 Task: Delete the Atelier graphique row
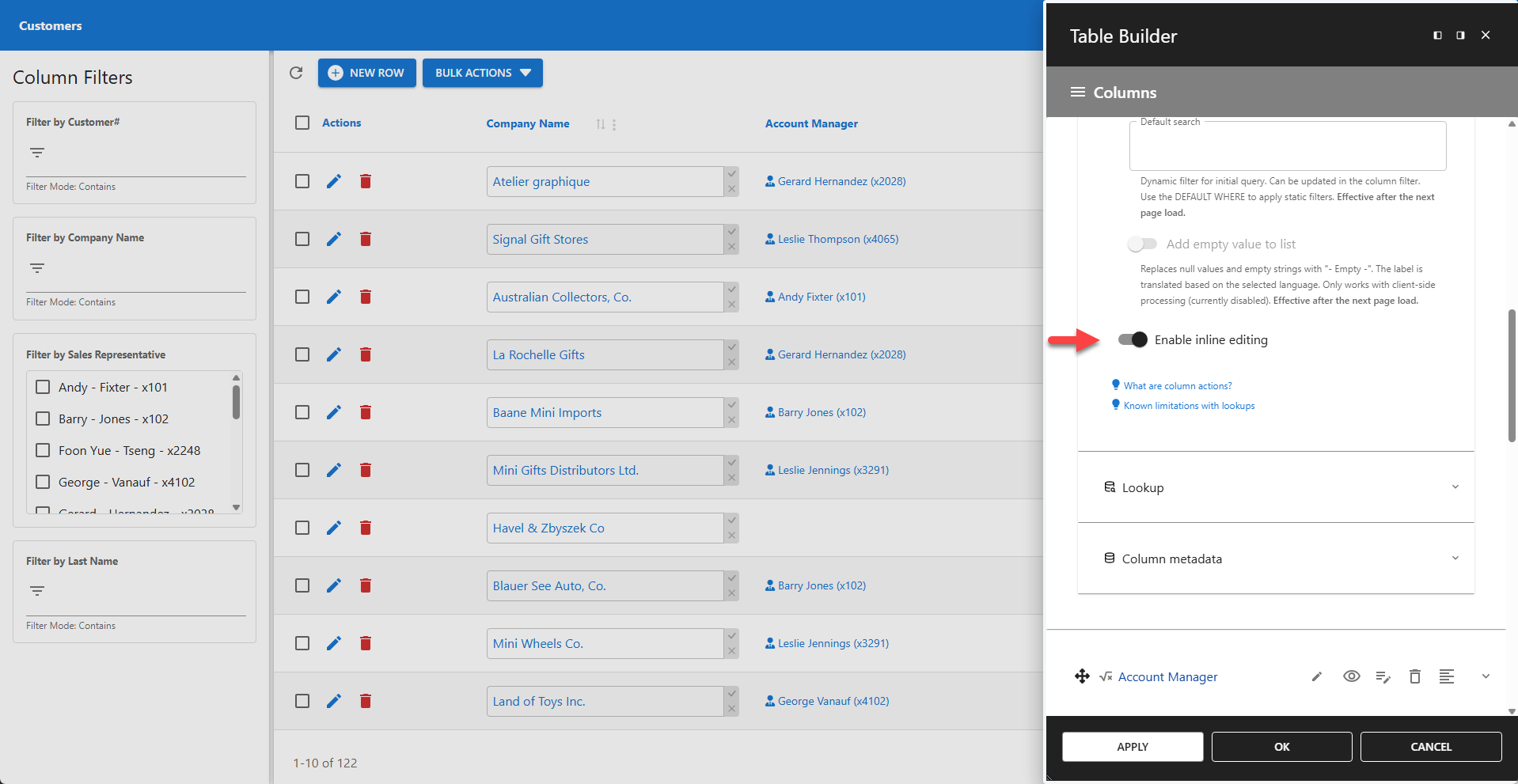click(366, 181)
